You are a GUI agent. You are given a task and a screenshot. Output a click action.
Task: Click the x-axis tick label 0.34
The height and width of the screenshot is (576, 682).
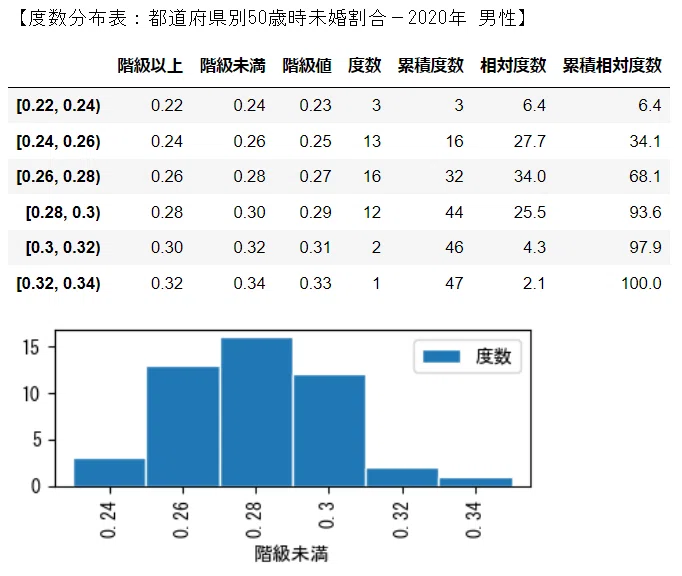pos(474,520)
